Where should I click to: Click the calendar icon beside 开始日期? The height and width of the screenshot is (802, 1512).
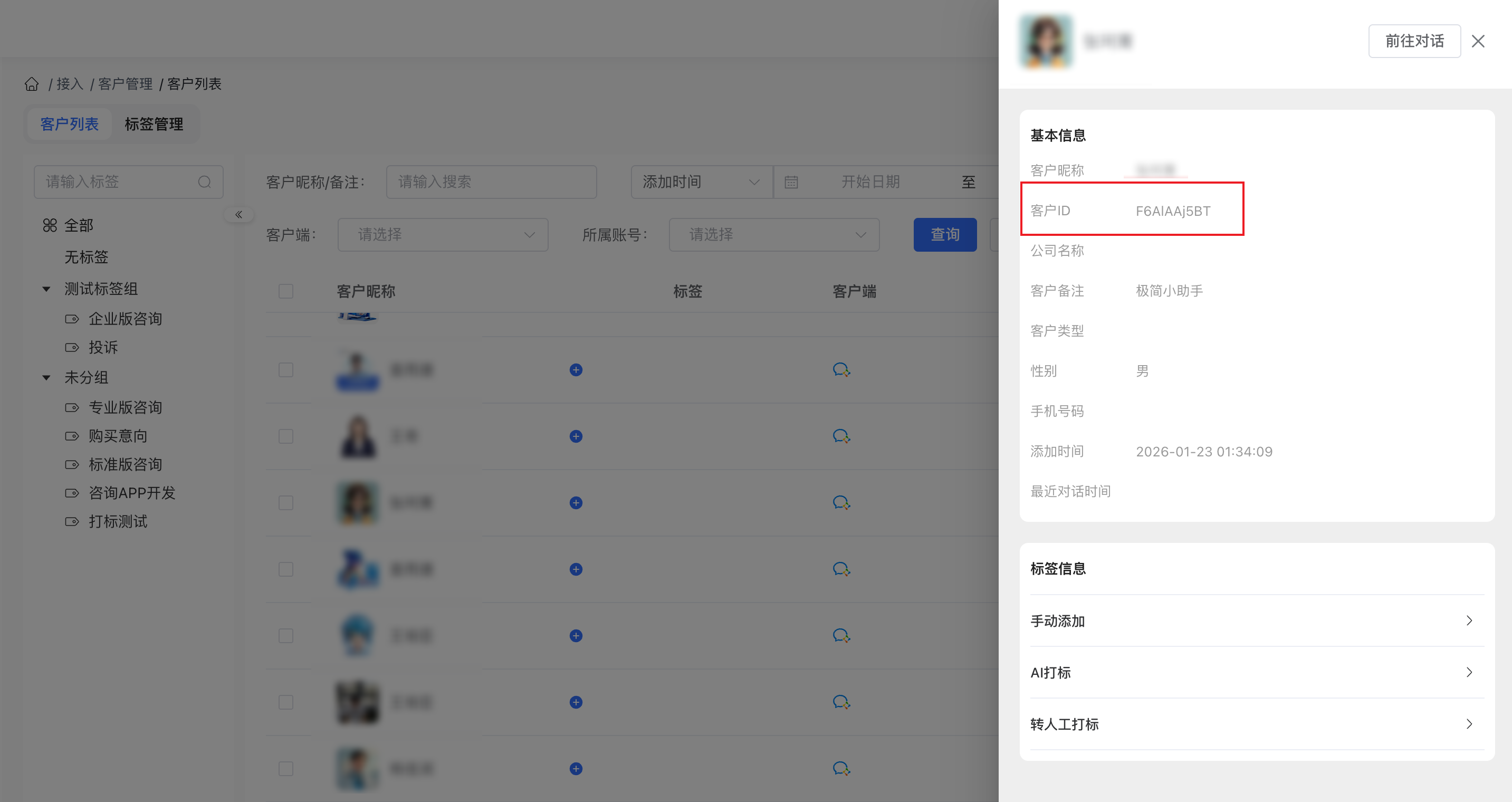[x=791, y=182]
